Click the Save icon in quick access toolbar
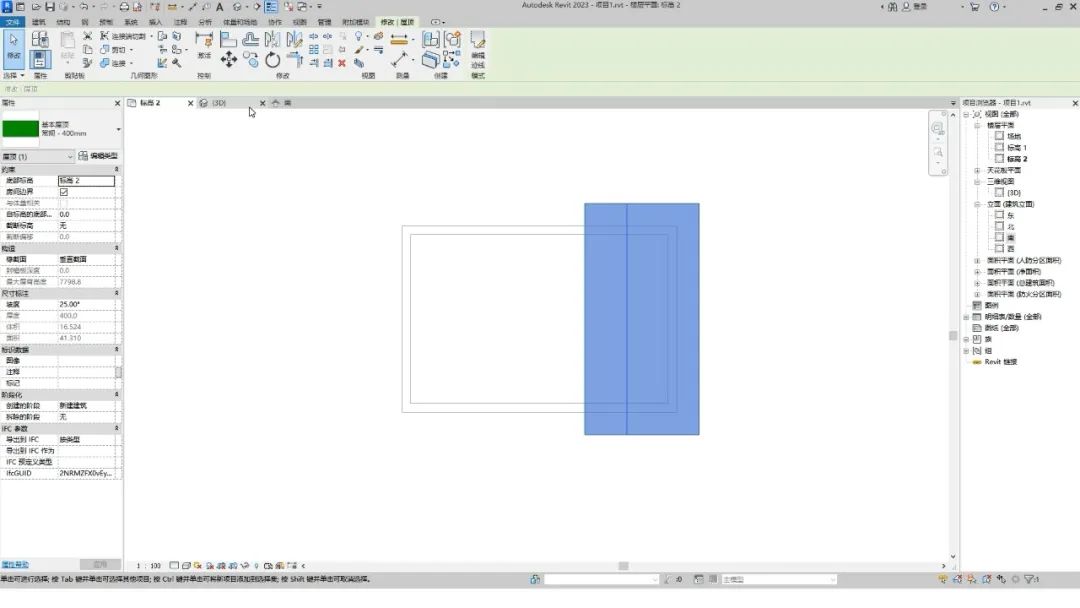 tap(49, 7)
